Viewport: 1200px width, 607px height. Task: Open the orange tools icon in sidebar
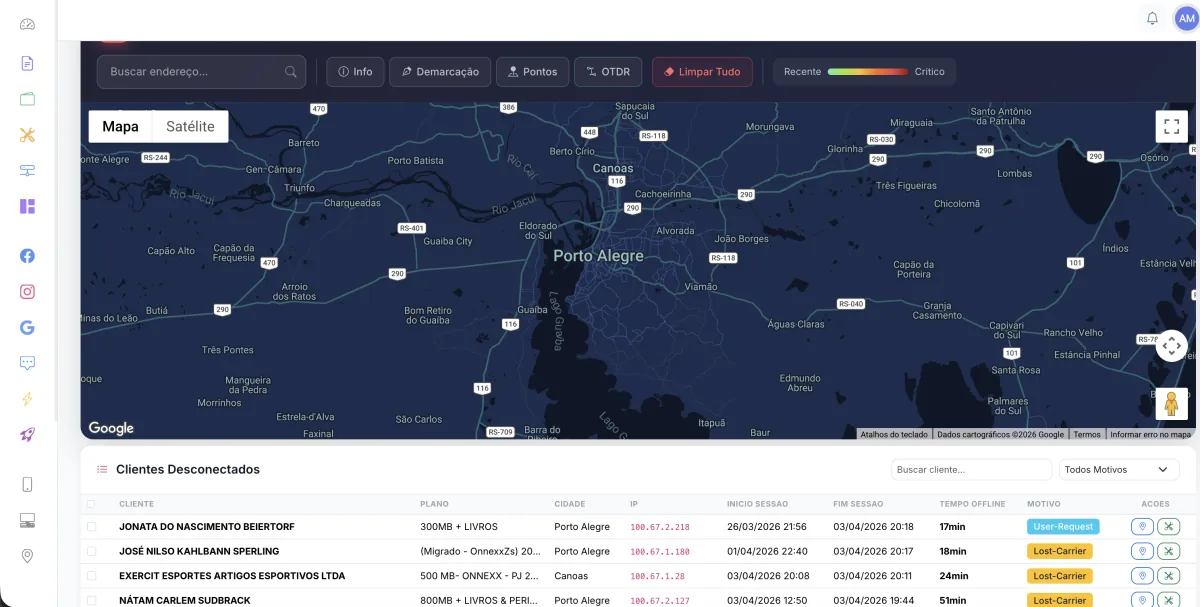pyautogui.click(x=27, y=135)
